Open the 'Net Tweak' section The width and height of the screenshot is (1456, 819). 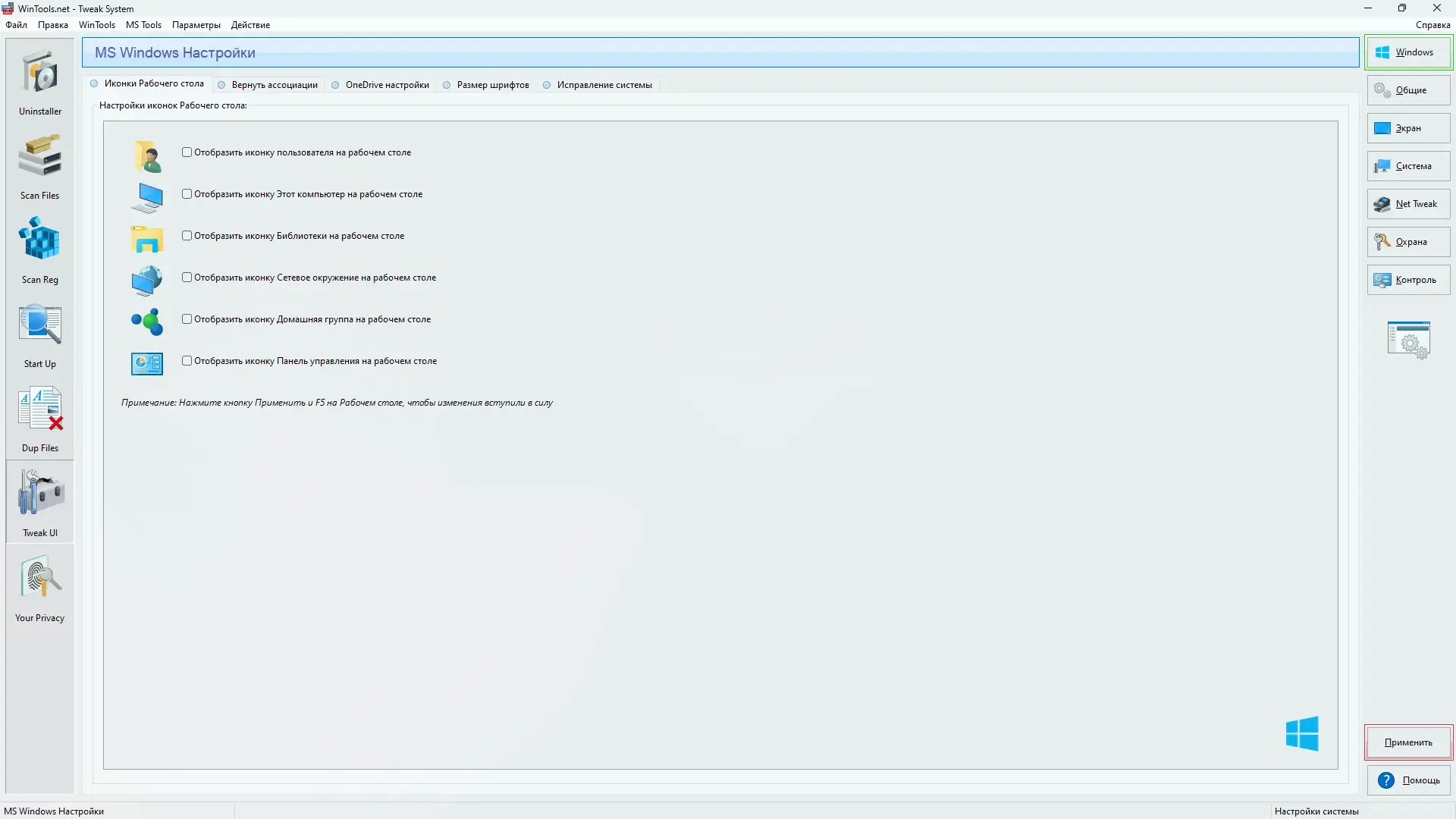[x=1408, y=204]
